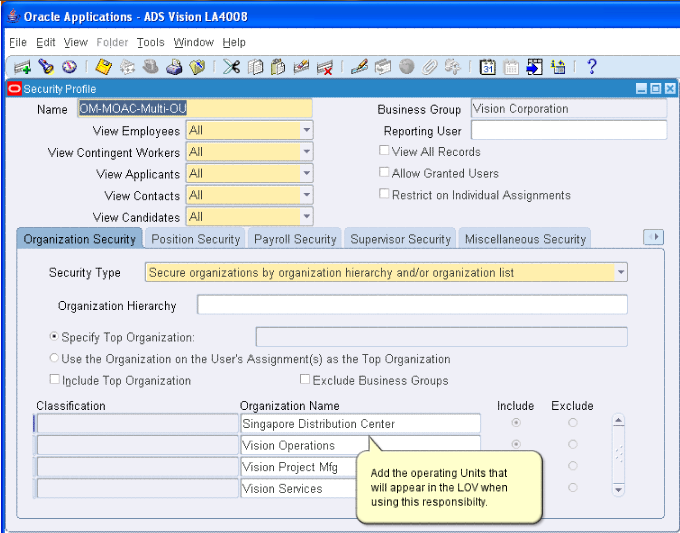
Task: Check Restrict on Individual Assignments
Action: [x=384, y=193]
